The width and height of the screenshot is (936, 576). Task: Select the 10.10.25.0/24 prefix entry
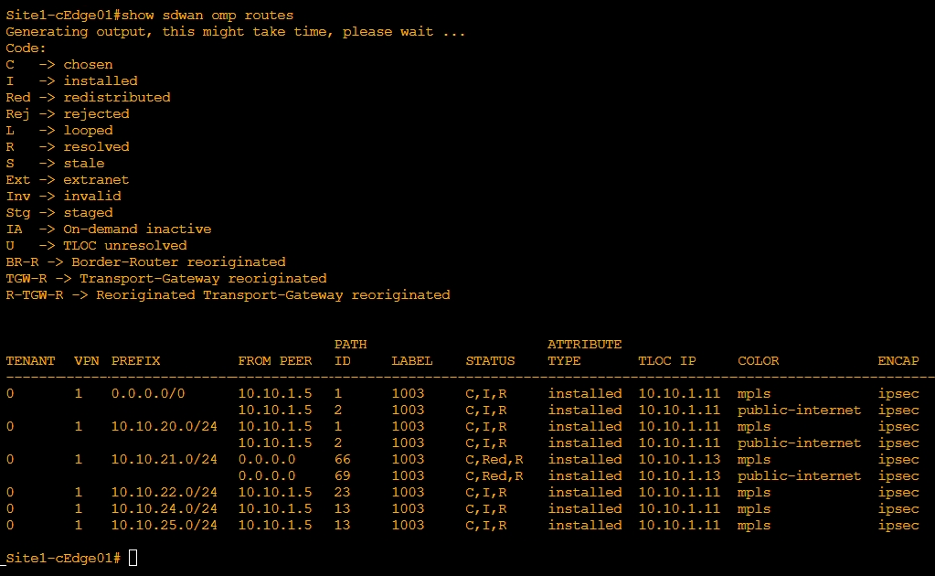[x=164, y=526]
